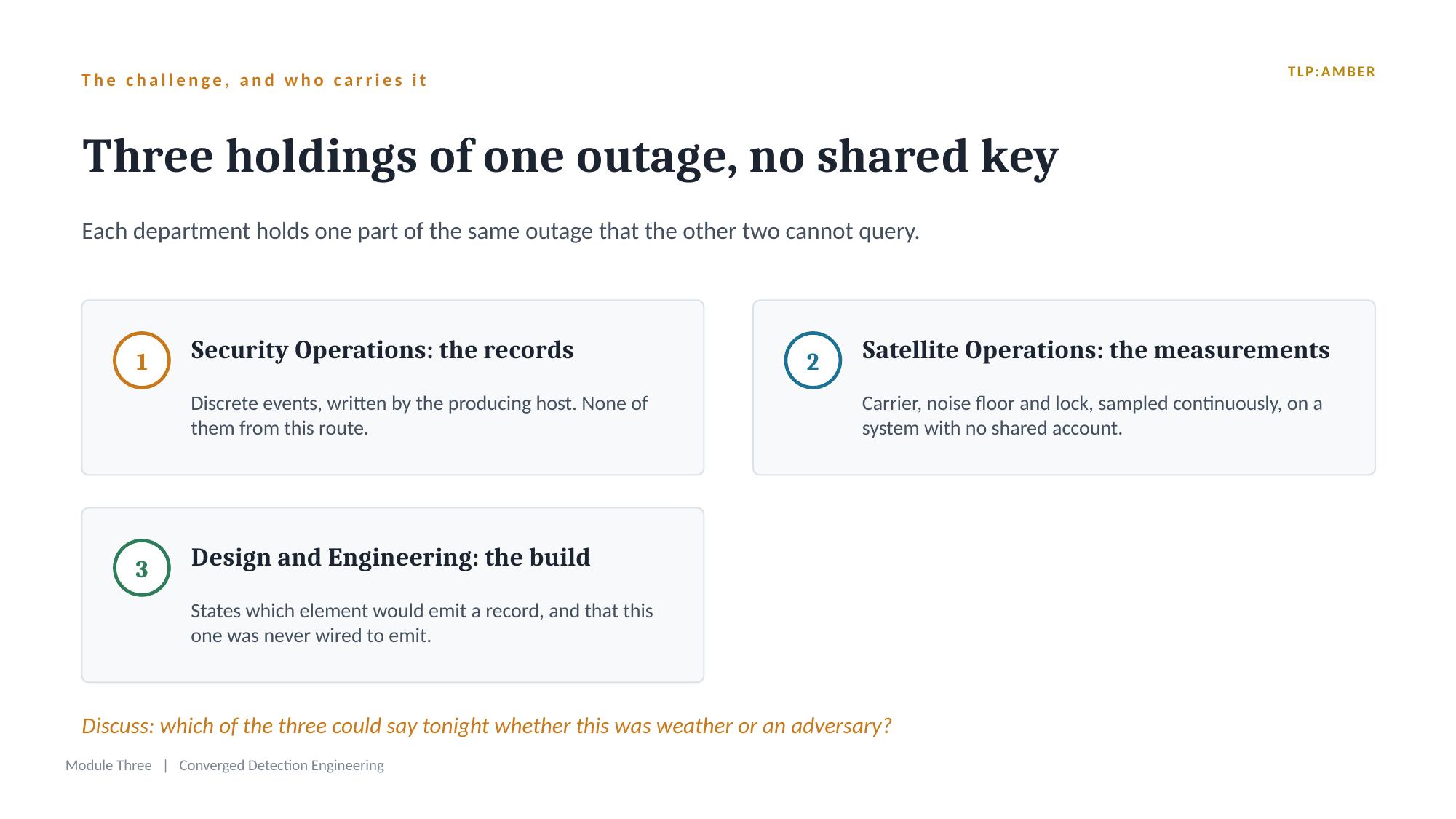Click the subtitle 'Each department holds one part'
Viewport: 1456px width, 819px height.
(x=501, y=232)
